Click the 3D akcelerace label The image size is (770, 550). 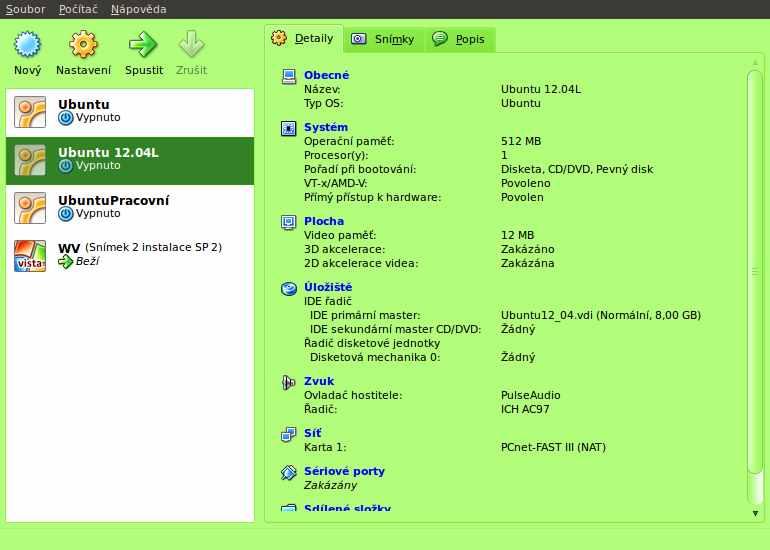[344, 249]
